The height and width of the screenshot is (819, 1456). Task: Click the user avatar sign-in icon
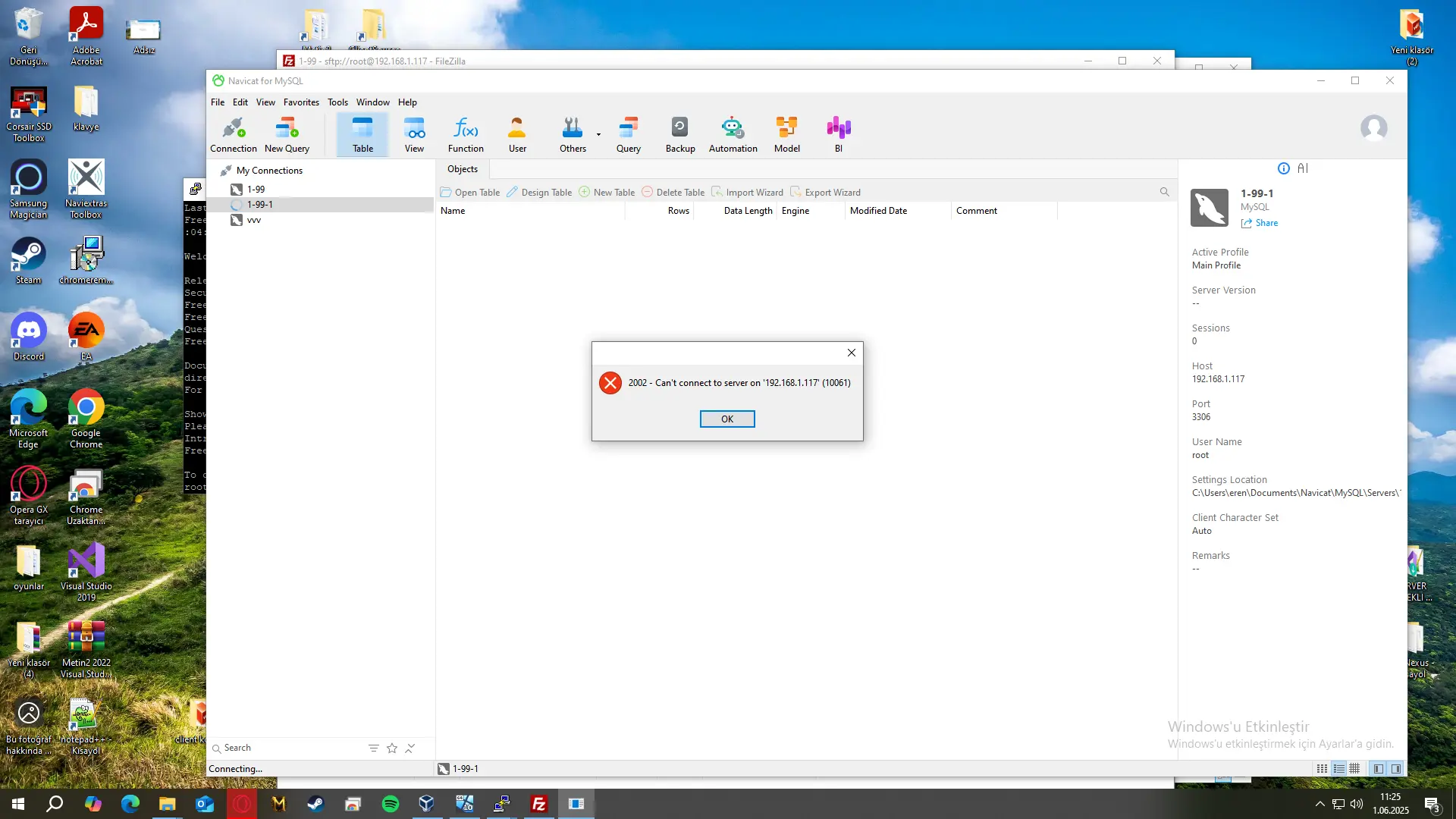pyautogui.click(x=1373, y=128)
